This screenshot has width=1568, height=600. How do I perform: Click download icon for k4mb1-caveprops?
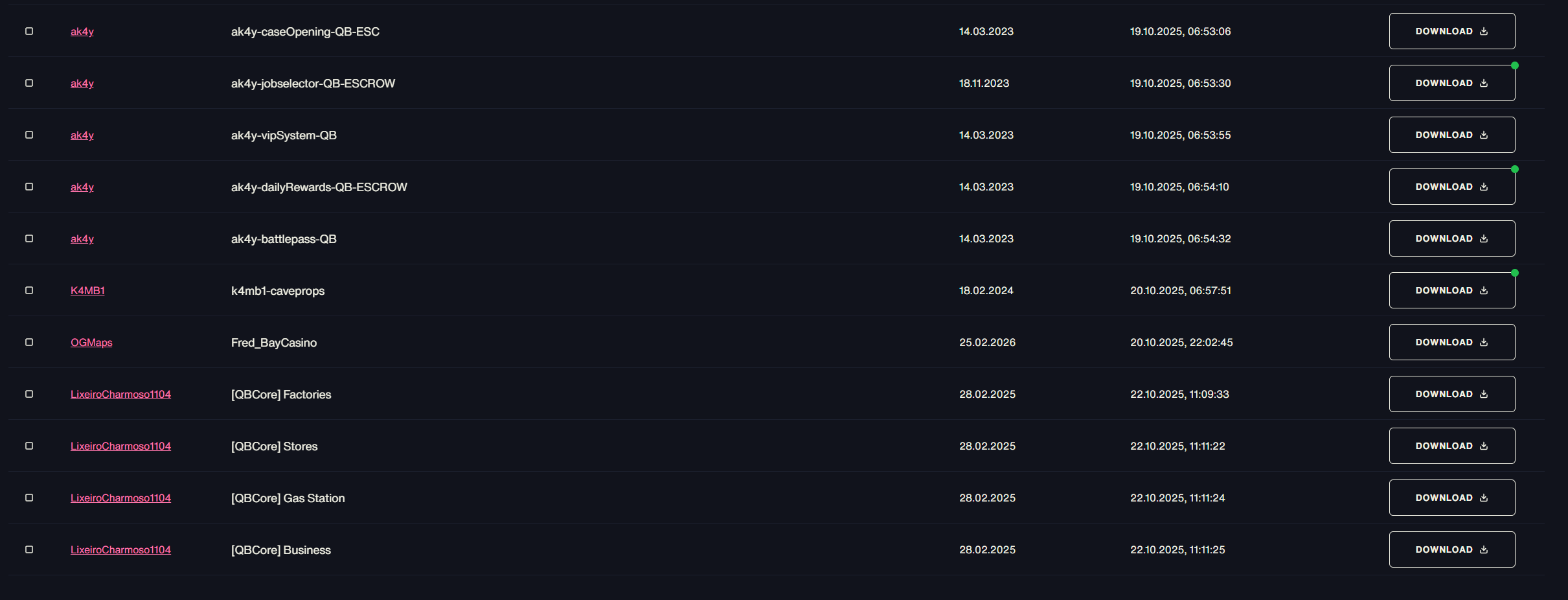tap(1484, 290)
